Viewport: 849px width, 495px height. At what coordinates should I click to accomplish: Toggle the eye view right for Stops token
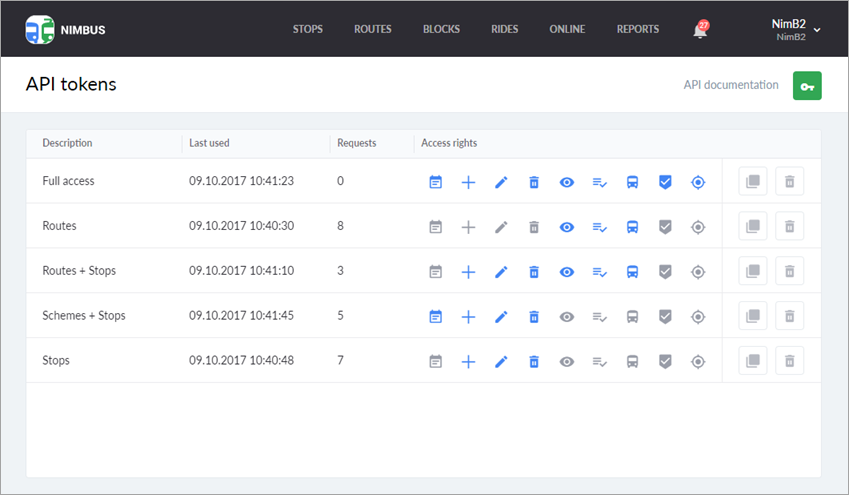tap(566, 362)
